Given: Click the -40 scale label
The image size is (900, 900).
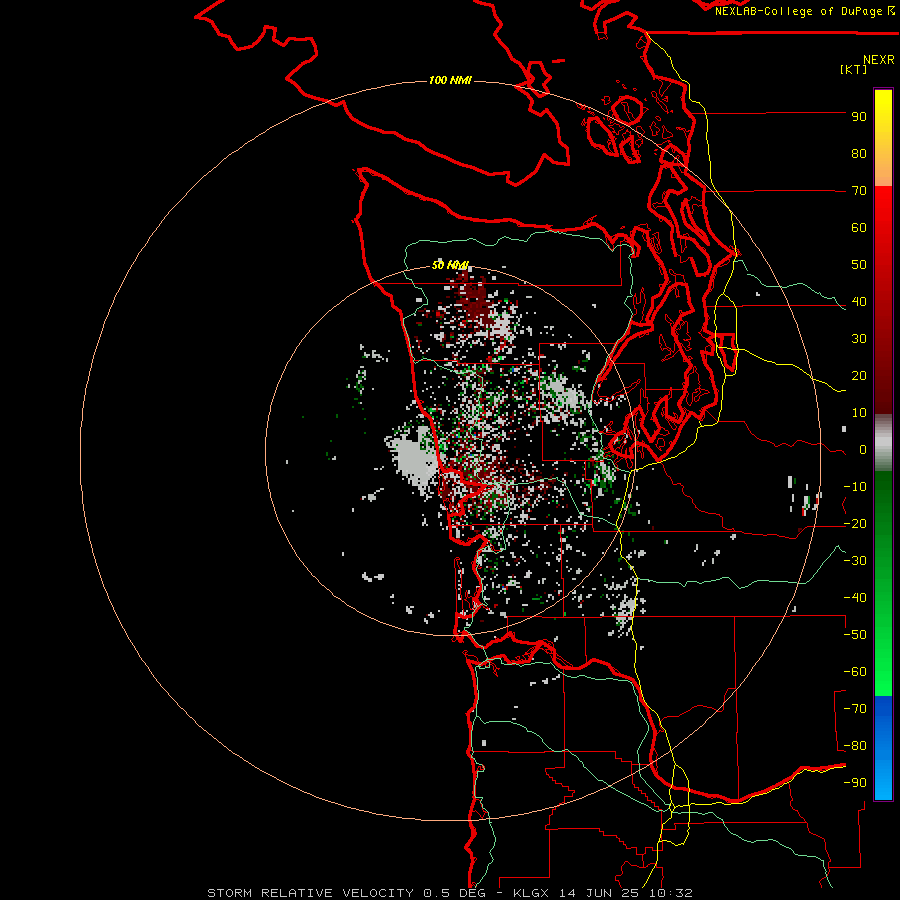Looking at the screenshot, I should pos(855,598).
